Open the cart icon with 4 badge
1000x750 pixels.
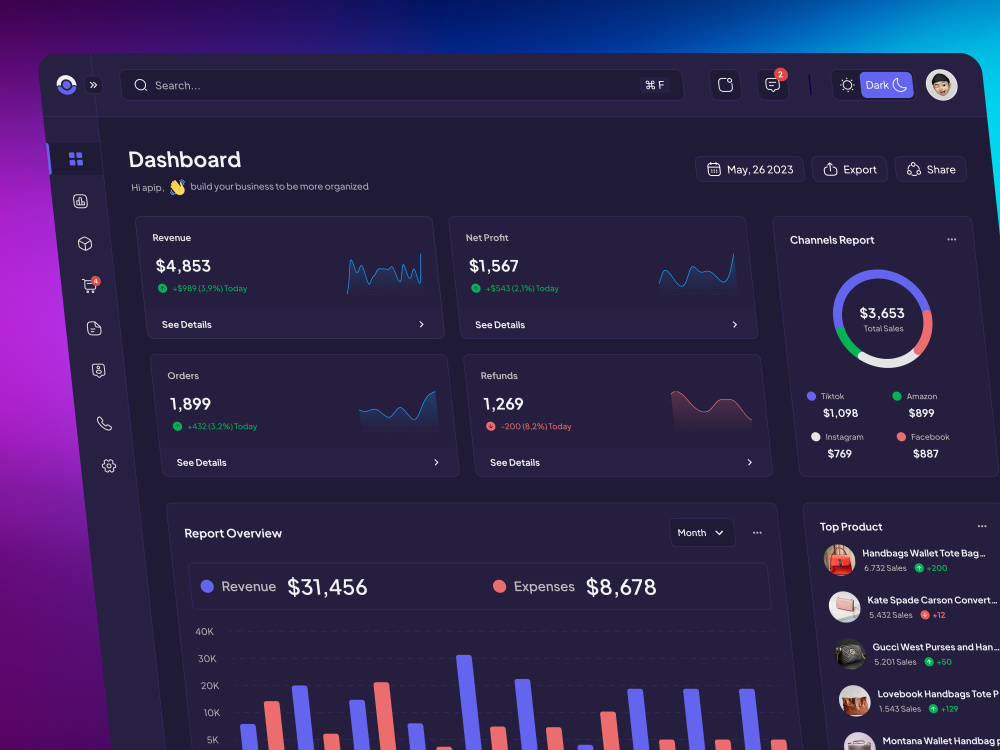point(90,286)
